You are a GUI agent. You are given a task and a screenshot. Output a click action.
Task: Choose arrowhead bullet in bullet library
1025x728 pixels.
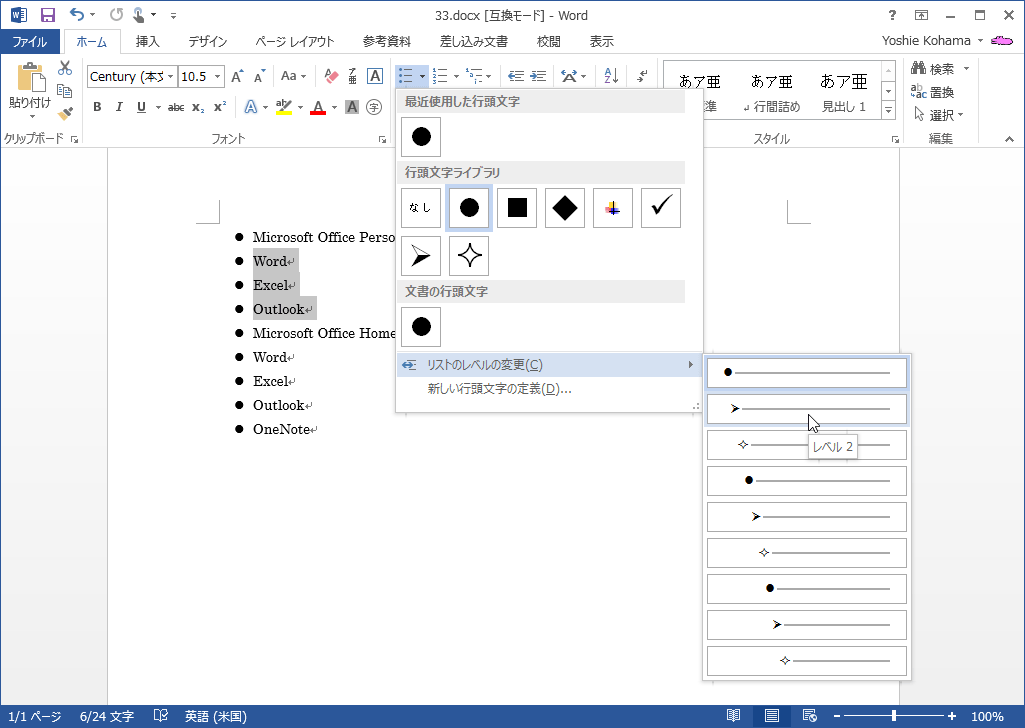pyautogui.click(x=420, y=256)
